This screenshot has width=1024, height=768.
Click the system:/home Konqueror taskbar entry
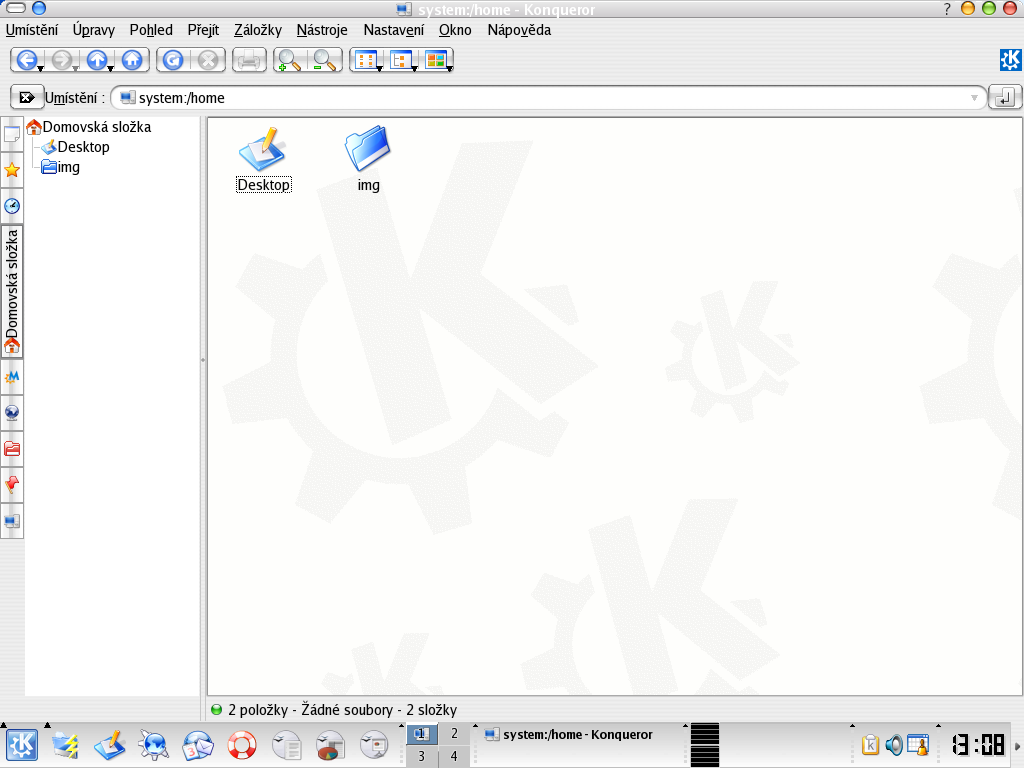(580, 735)
